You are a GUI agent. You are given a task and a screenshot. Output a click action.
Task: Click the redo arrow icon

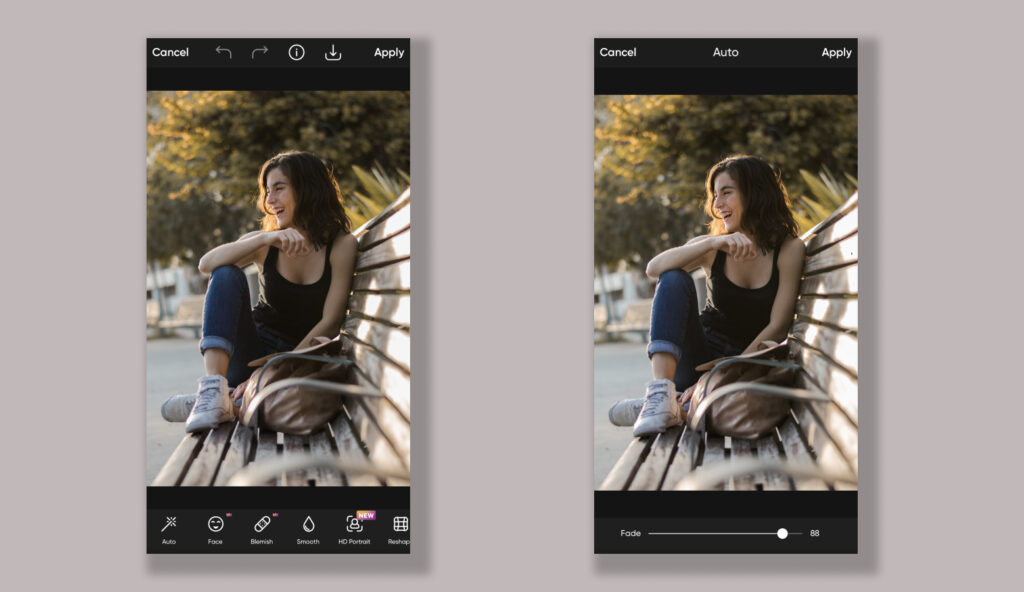tap(260, 52)
